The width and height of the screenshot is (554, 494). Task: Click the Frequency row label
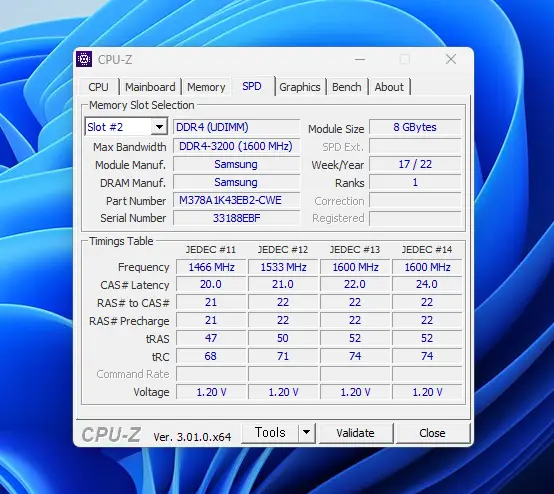click(x=143, y=267)
